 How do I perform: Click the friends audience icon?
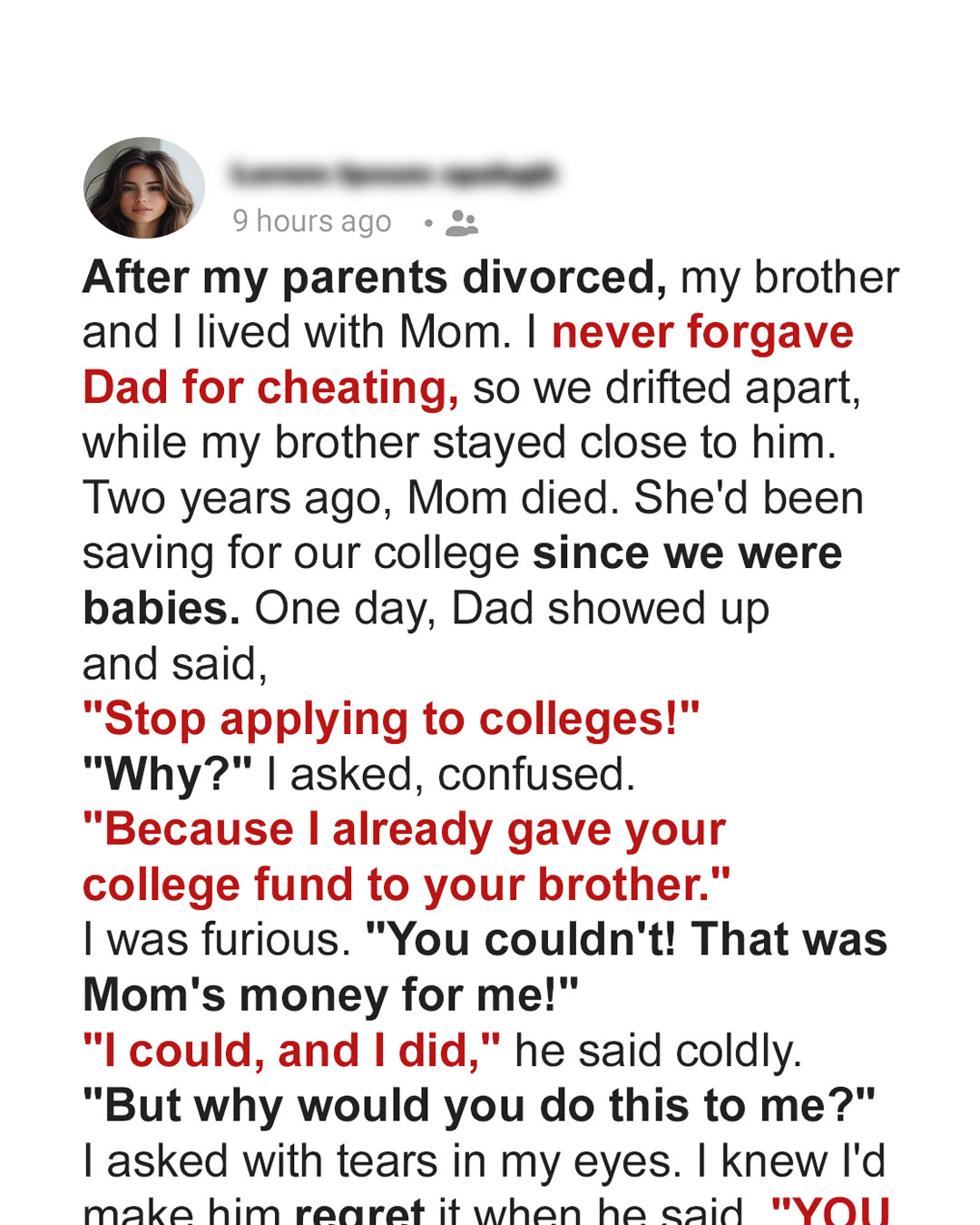point(462,222)
